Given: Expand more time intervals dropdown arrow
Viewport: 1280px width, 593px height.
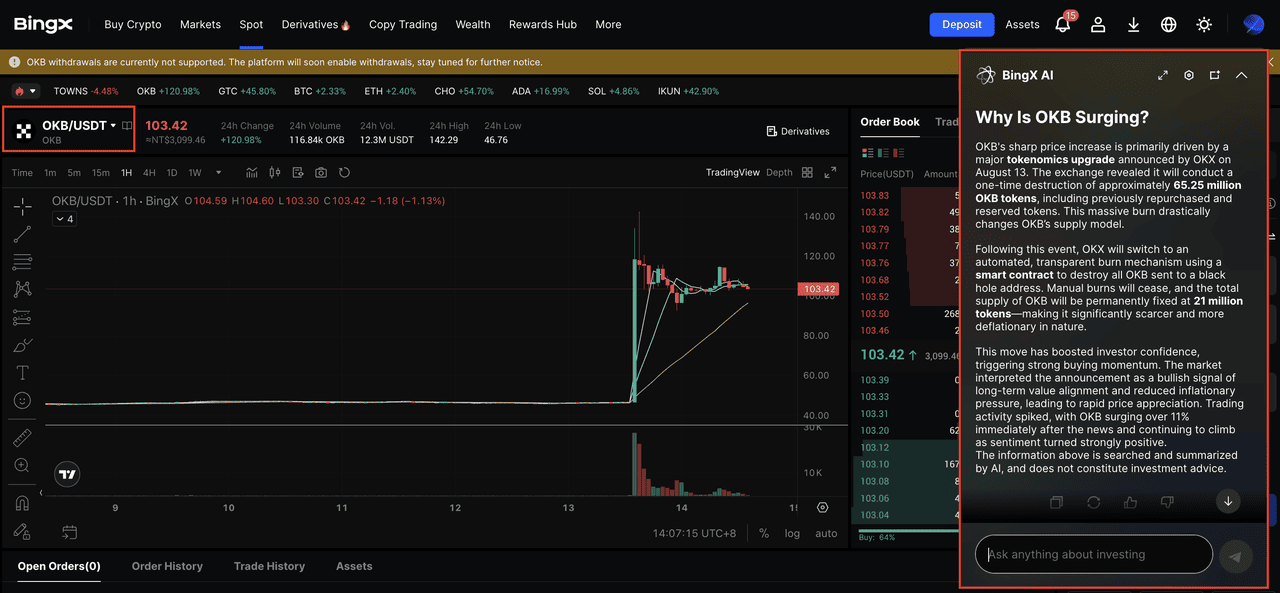Looking at the screenshot, I should tap(219, 173).
